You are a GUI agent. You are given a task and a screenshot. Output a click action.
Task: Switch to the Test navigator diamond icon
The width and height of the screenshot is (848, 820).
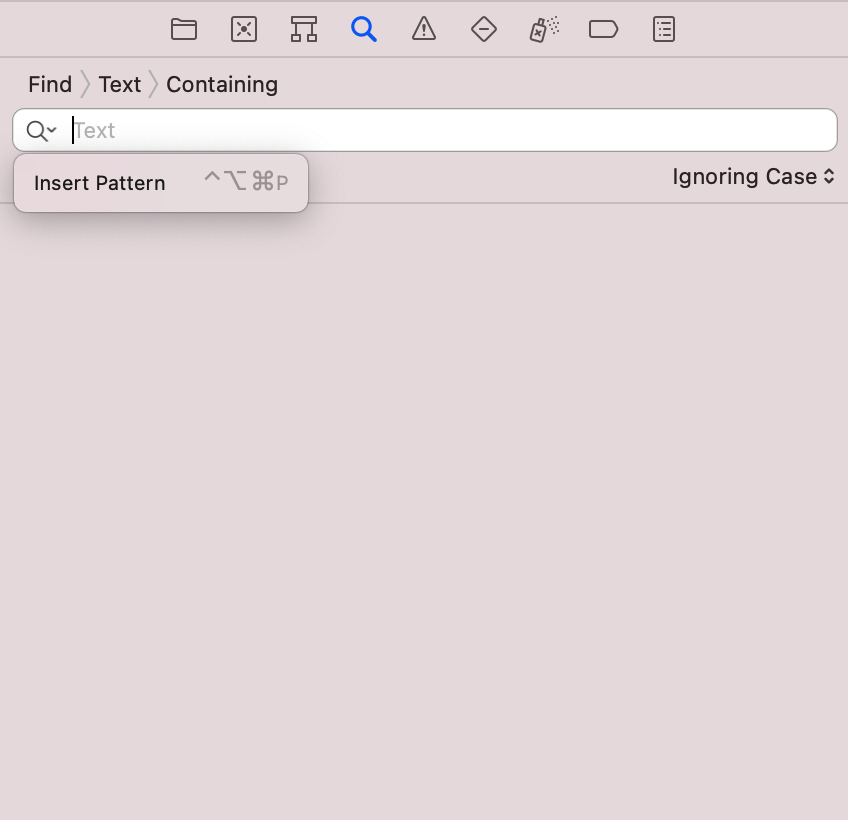pos(483,29)
